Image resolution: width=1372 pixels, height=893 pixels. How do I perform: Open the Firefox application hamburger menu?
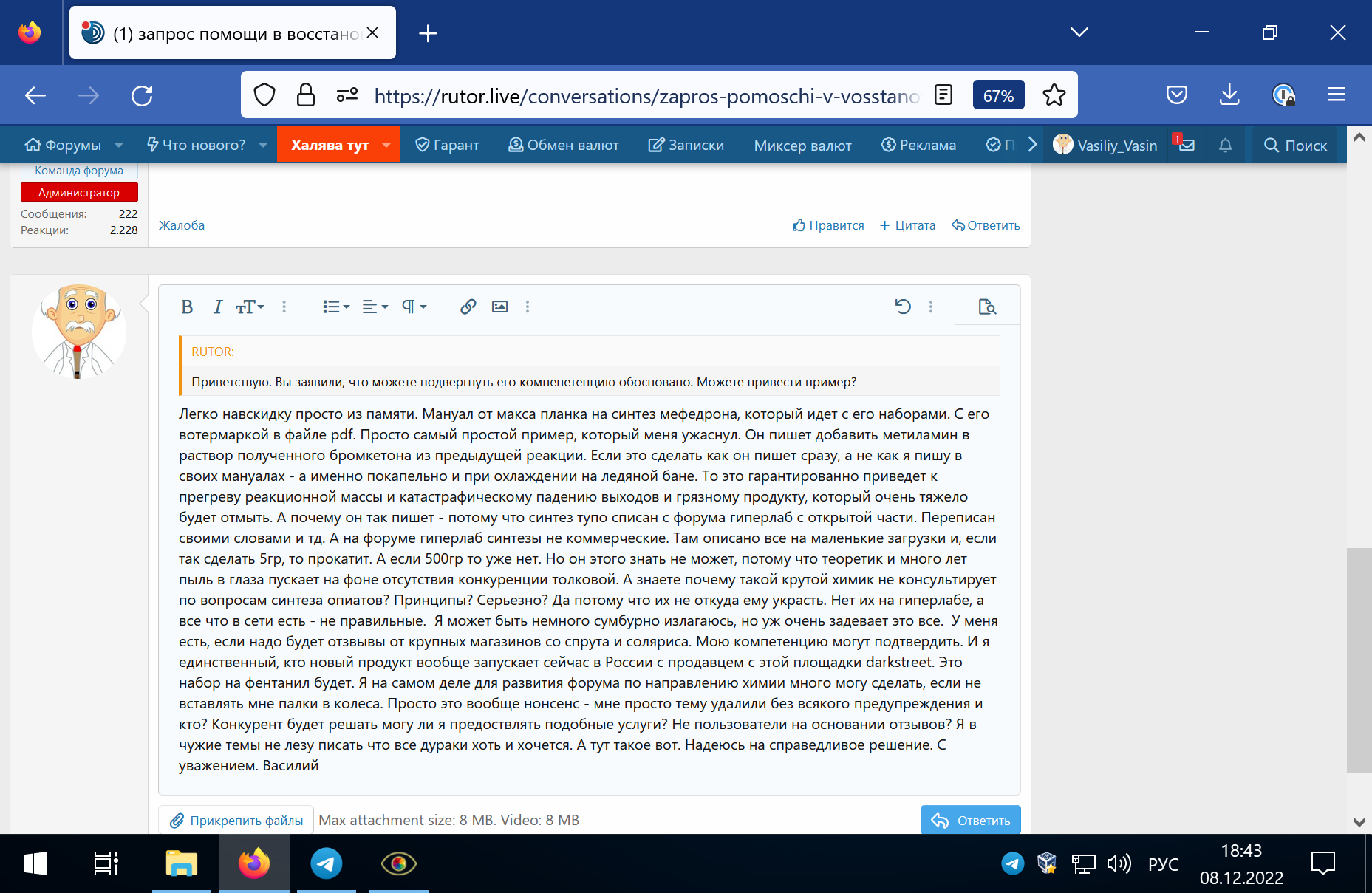tap(1337, 95)
